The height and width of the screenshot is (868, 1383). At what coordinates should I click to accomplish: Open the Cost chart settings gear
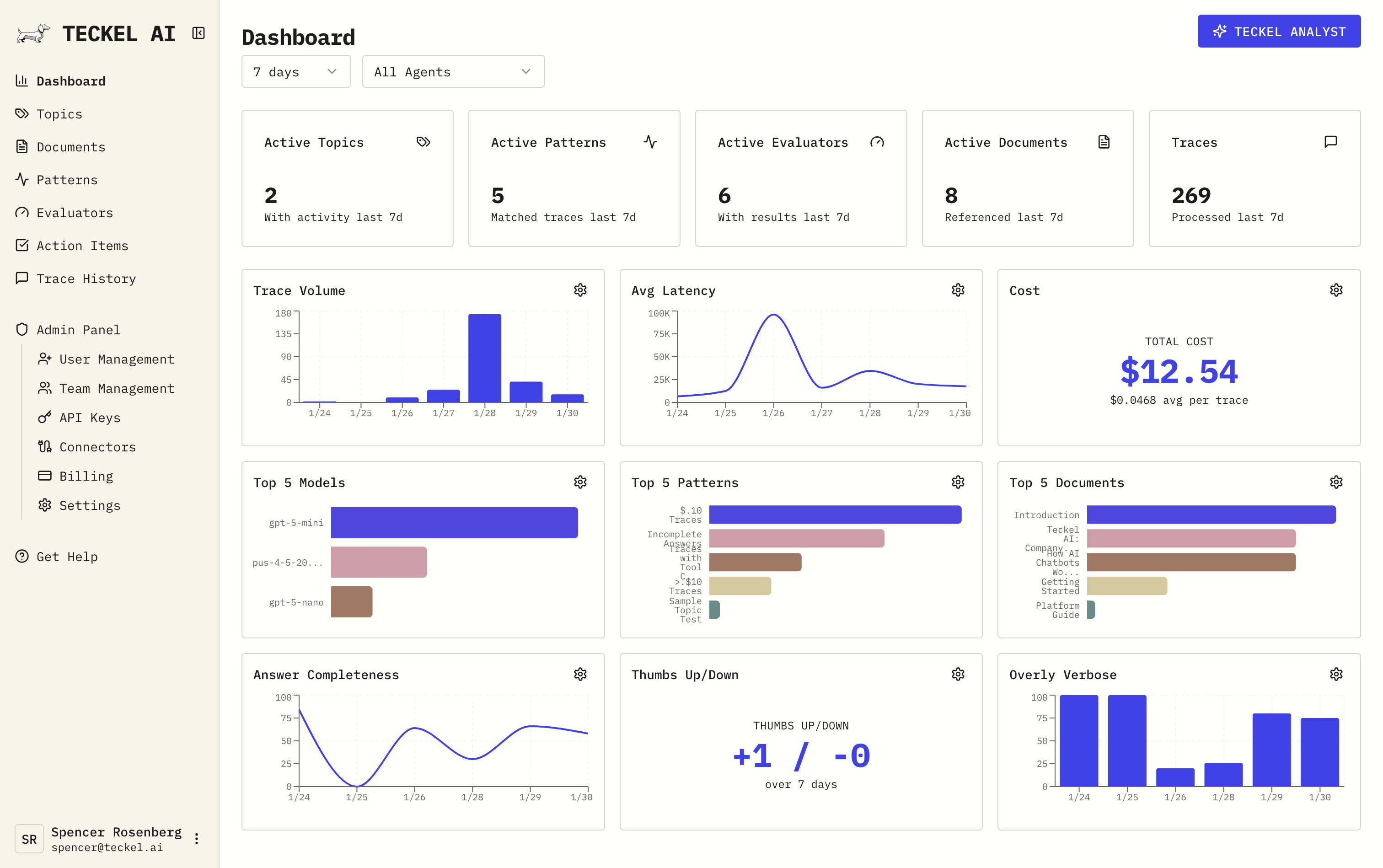point(1336,290)
